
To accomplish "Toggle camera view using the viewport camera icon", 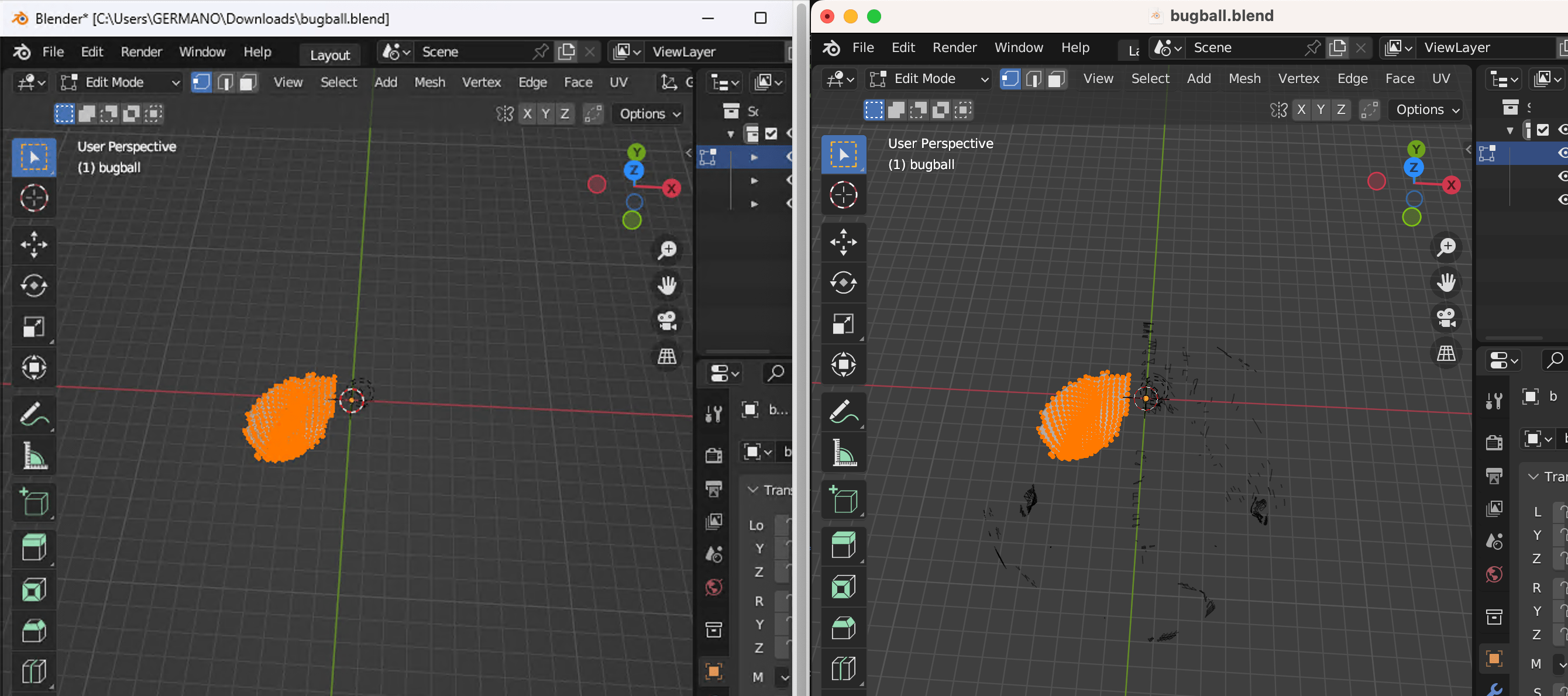I will [666, 321].
